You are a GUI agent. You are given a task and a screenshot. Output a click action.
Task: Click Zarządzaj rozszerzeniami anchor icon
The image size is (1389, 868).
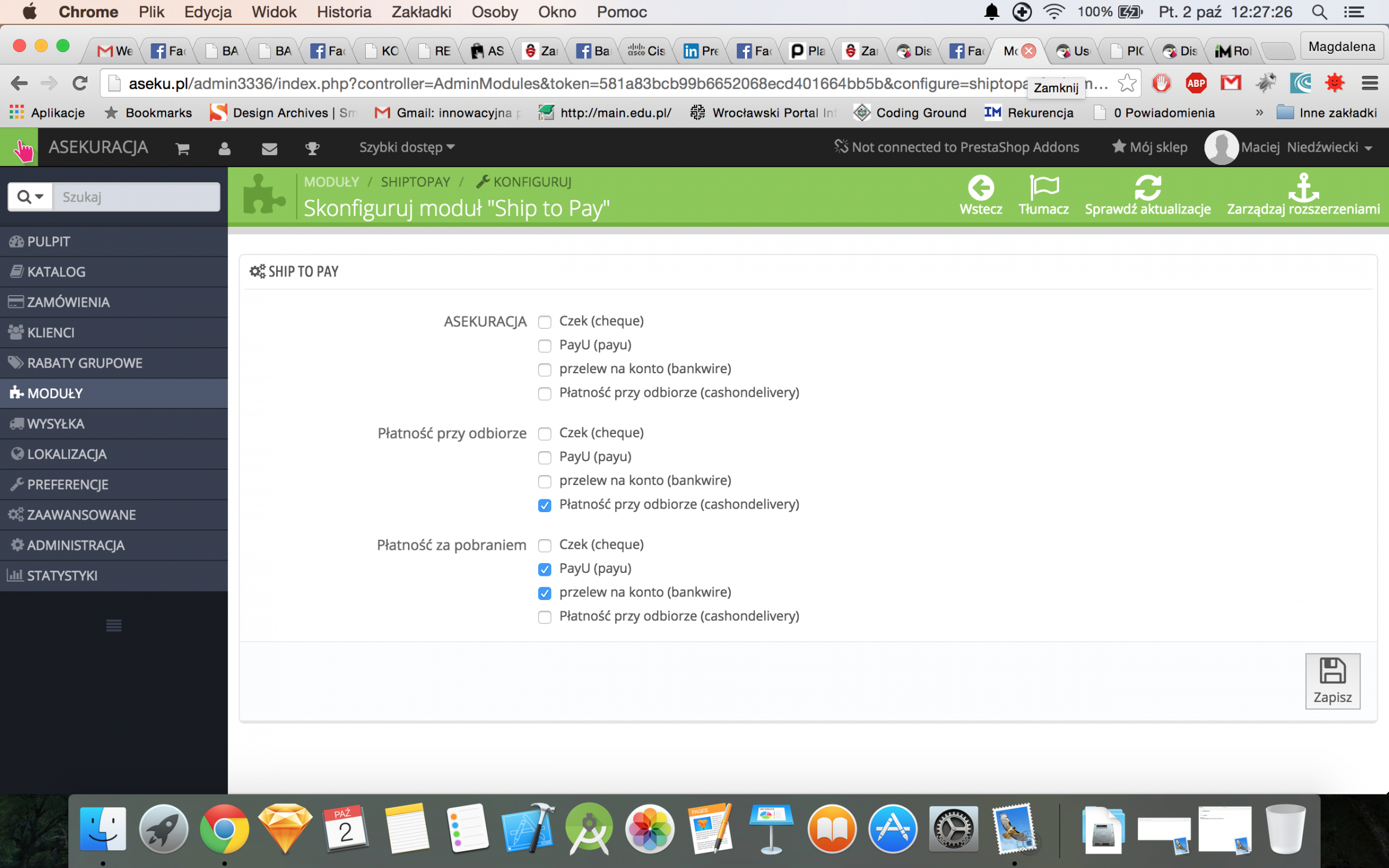click(x=1303, y=188)
